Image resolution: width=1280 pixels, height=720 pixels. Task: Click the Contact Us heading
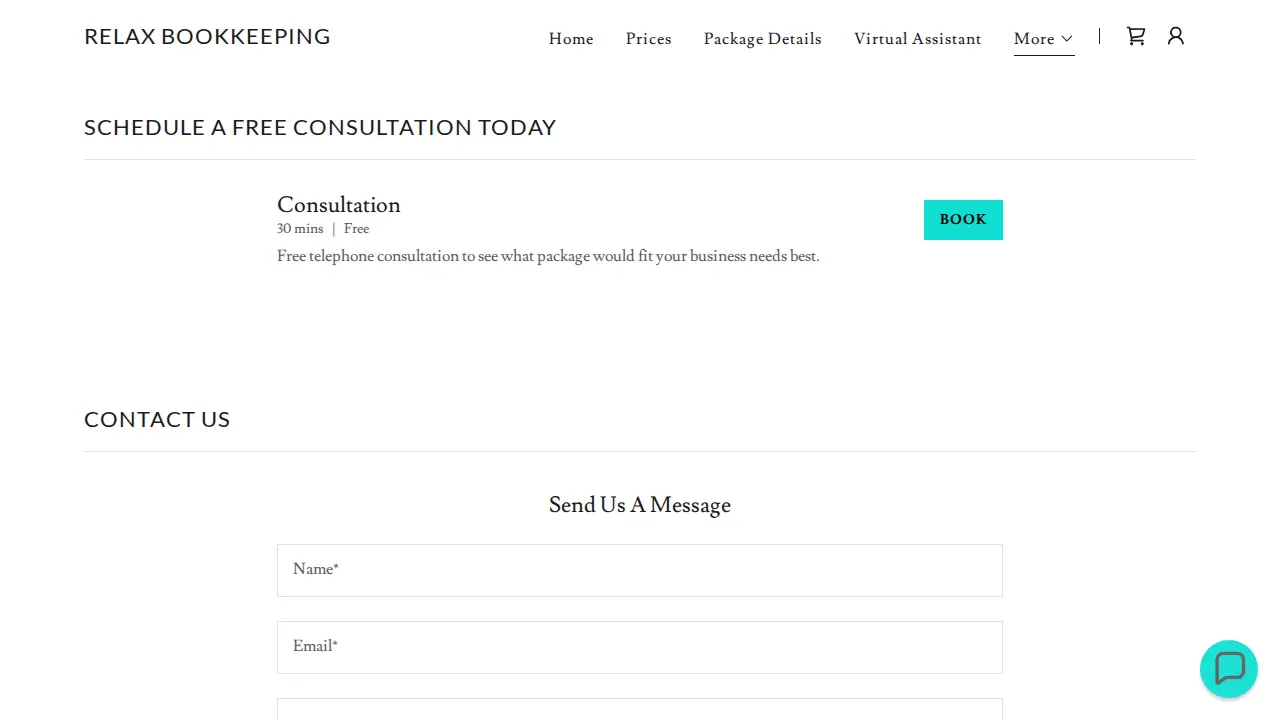click(x=157, y=420)
